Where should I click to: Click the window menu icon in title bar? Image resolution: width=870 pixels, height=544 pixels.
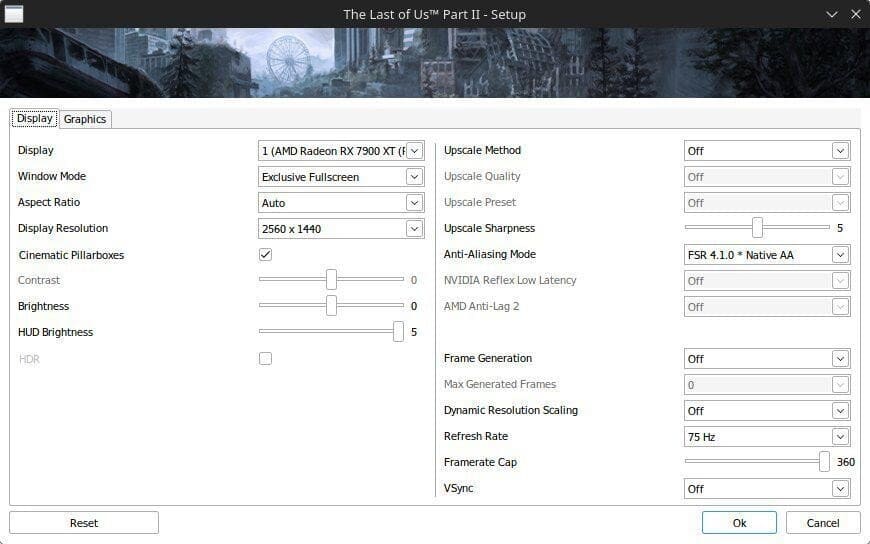(x=13, y=14)
